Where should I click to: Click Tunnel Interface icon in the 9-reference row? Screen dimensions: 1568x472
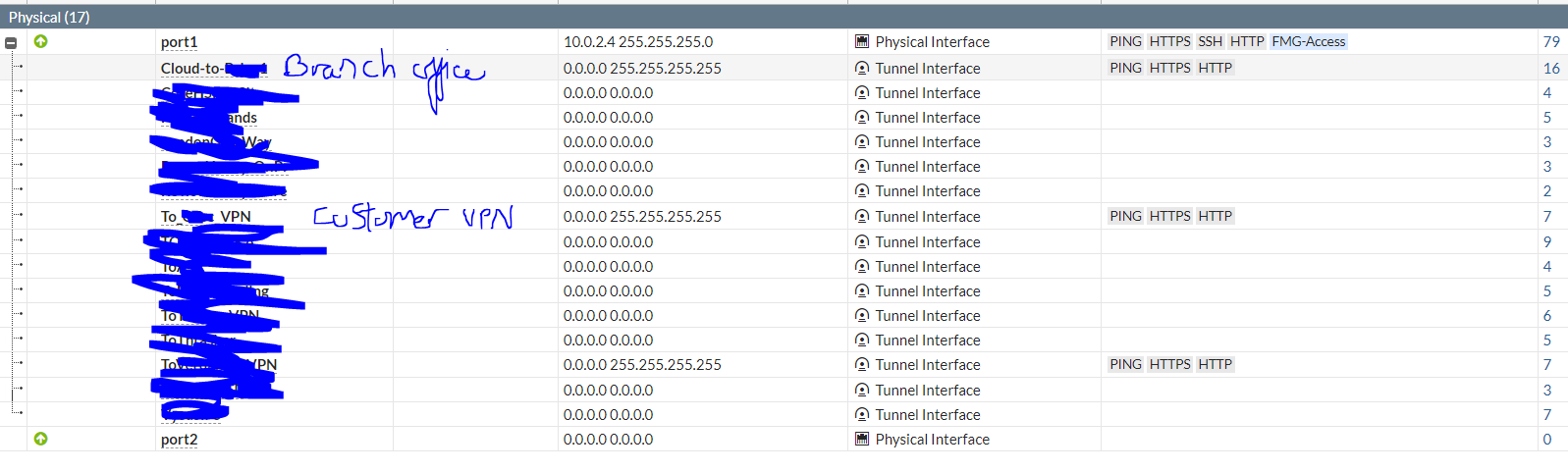point(862,241)
